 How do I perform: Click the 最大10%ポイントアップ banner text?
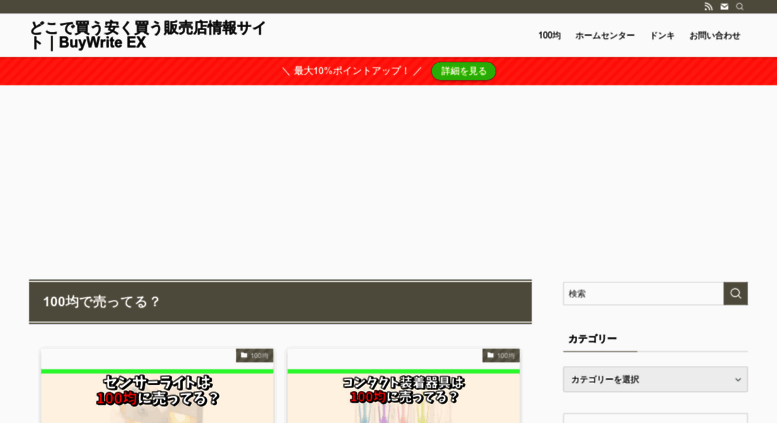(351, 71)
